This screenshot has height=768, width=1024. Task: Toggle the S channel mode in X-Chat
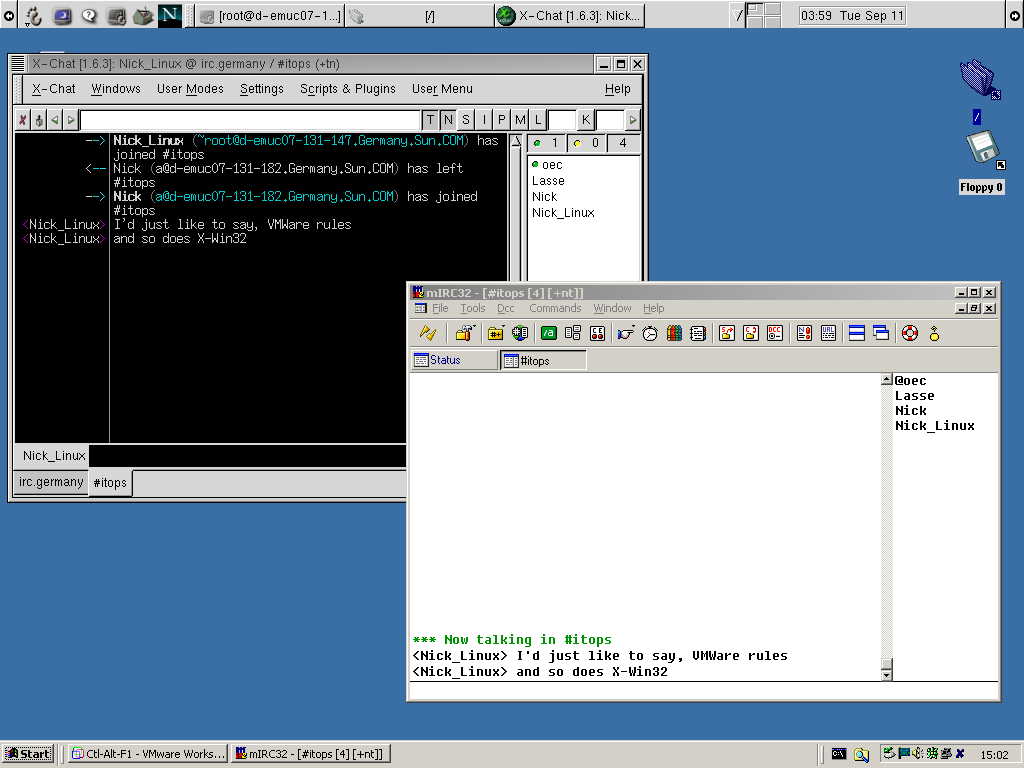[466, 120]
